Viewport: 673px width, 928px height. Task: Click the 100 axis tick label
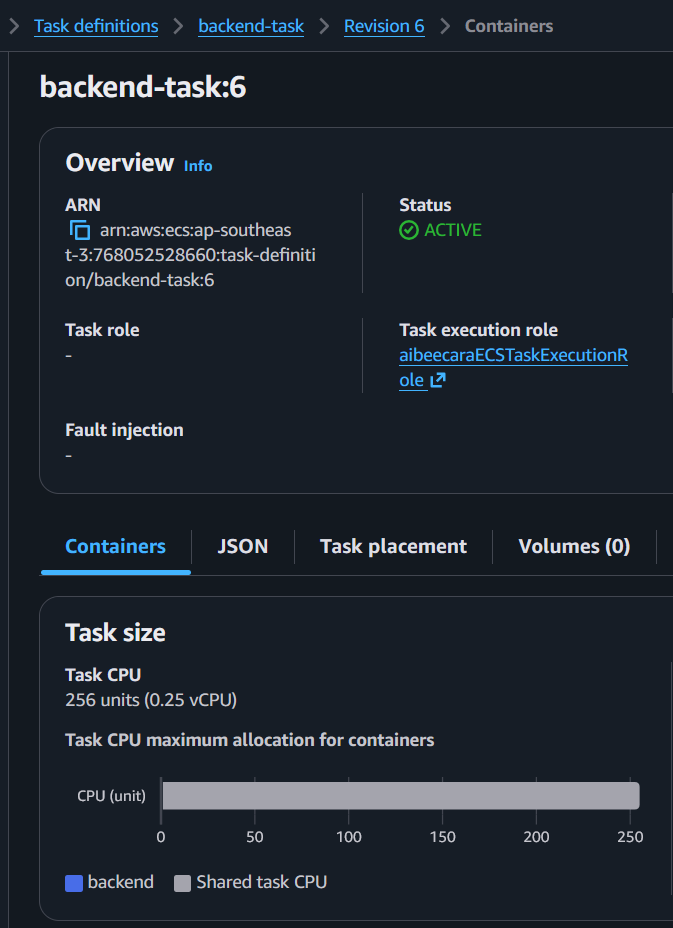coord(349,837)
